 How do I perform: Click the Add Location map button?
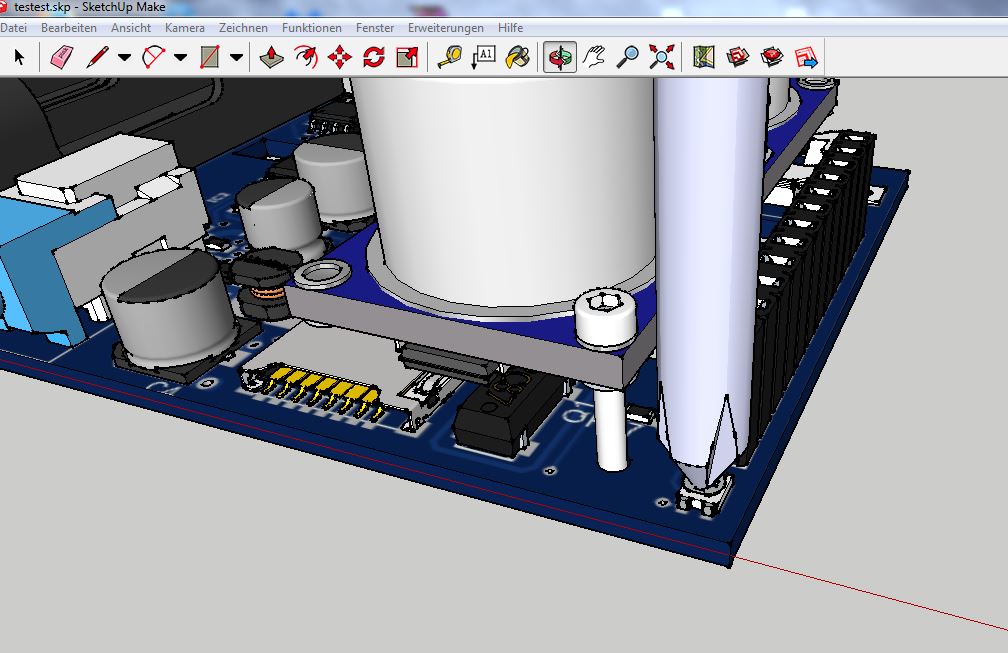click(704, 57)
